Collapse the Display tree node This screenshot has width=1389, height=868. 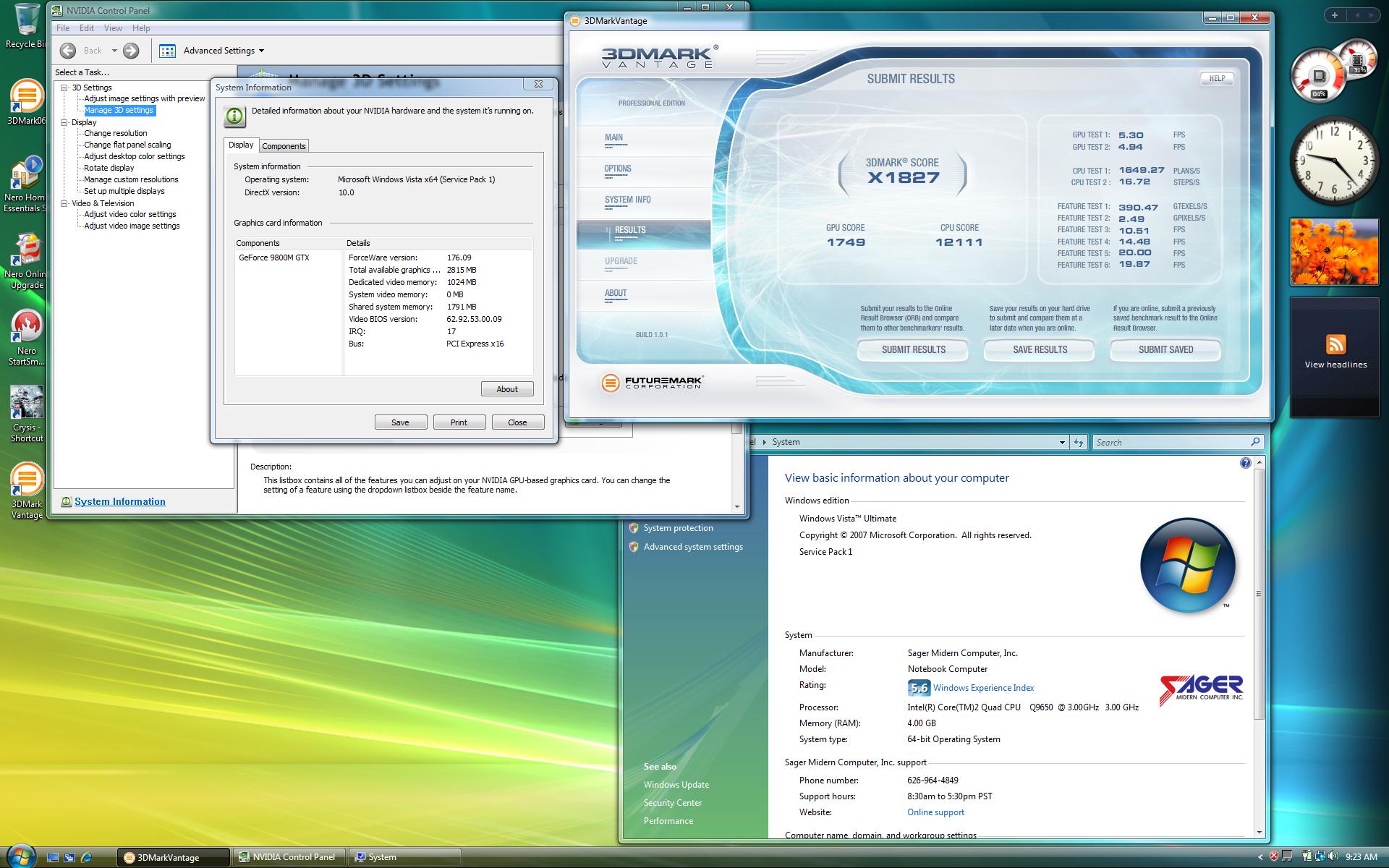tap(64, 122)
